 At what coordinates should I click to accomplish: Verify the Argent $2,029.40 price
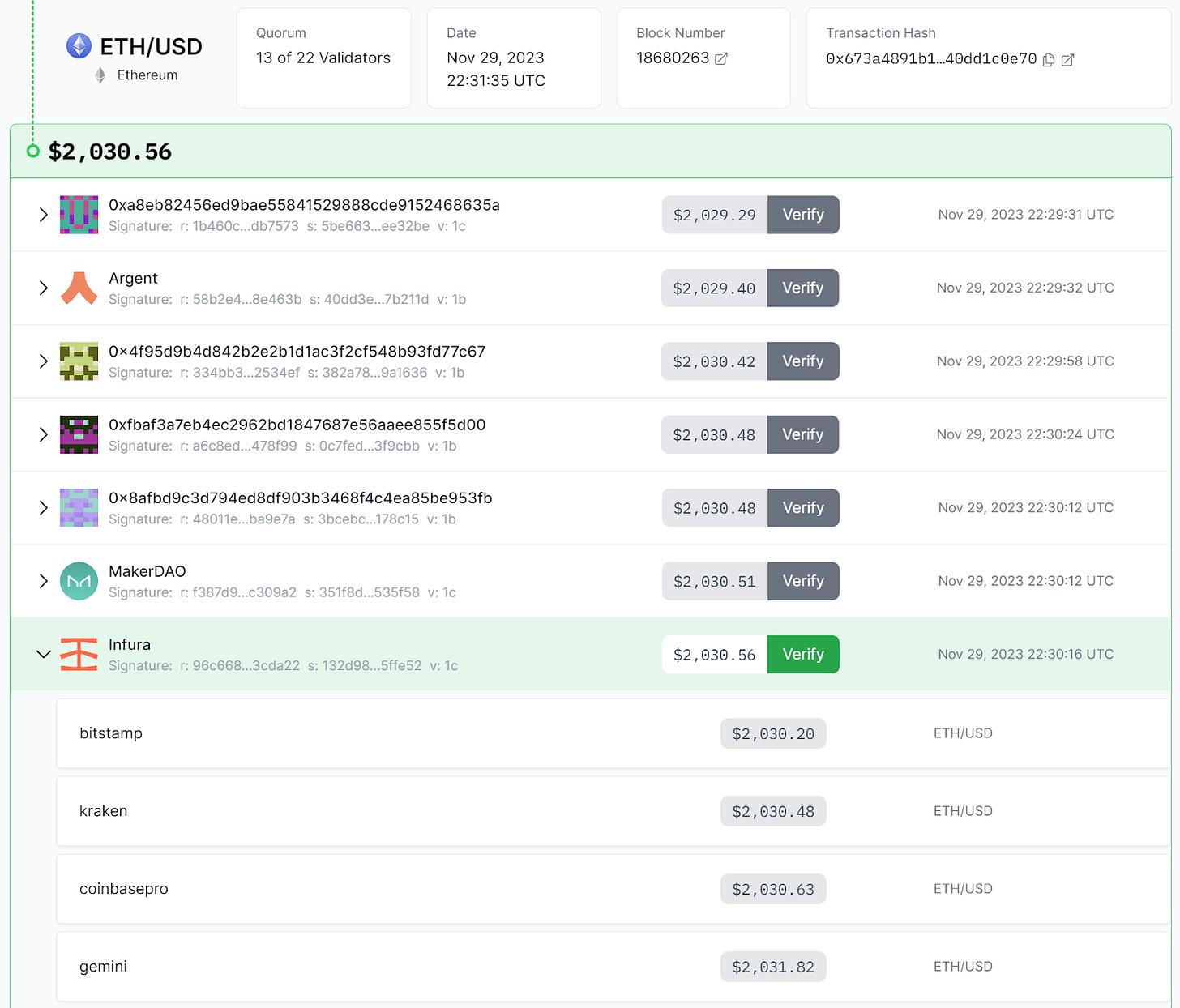pos(802,288)
